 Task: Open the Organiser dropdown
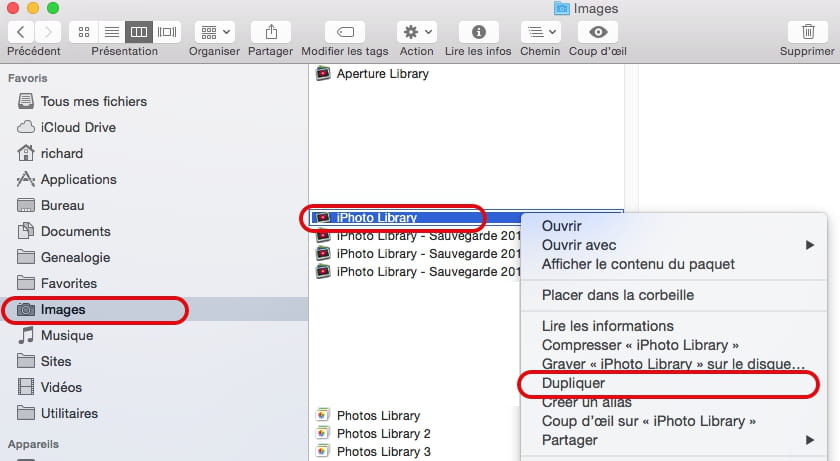(x=214, y=32)
